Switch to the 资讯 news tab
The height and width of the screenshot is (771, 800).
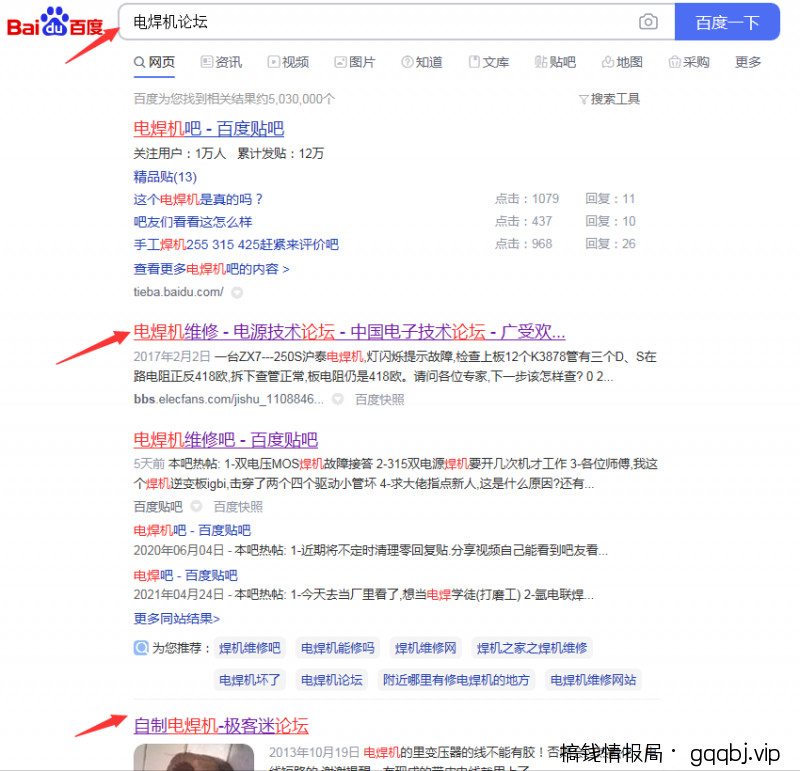click(x=221, y=62)
